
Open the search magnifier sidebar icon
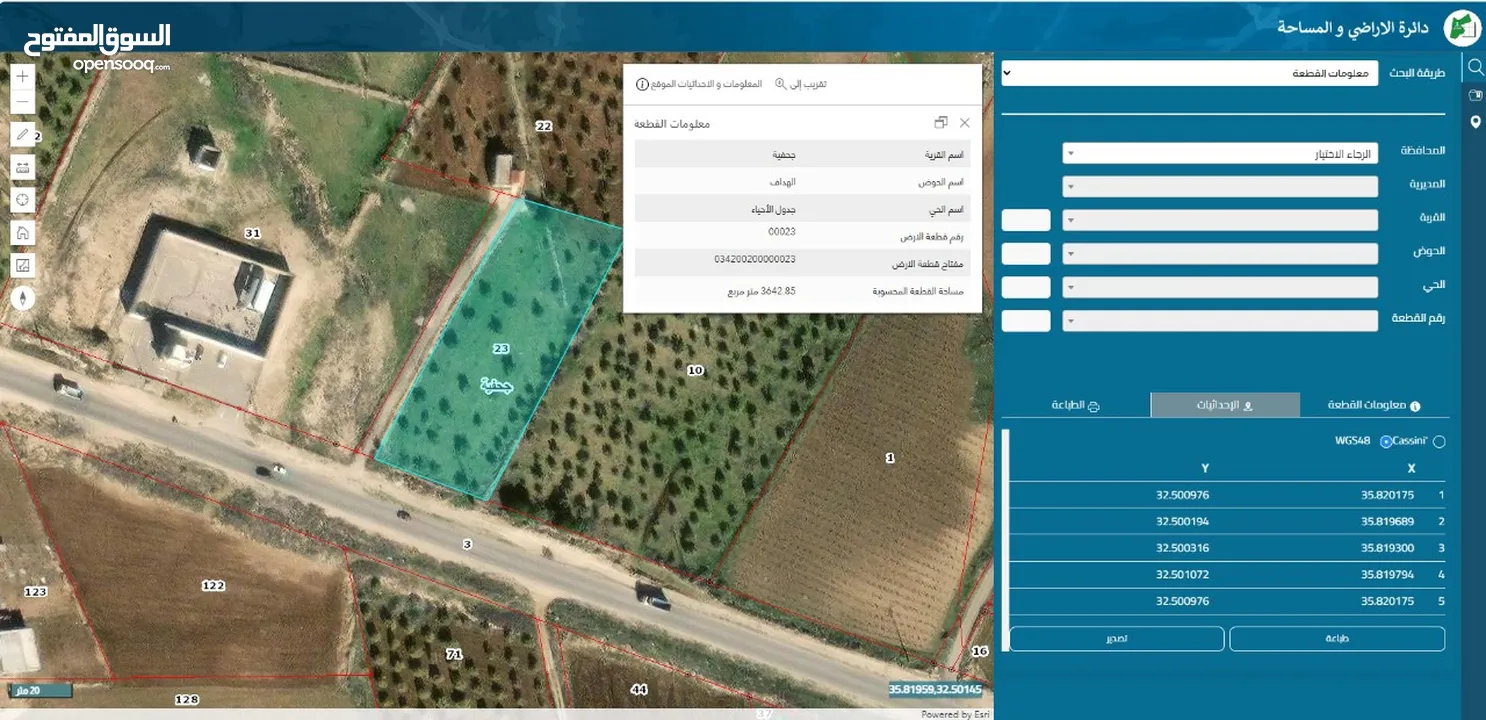point(1475,68)
